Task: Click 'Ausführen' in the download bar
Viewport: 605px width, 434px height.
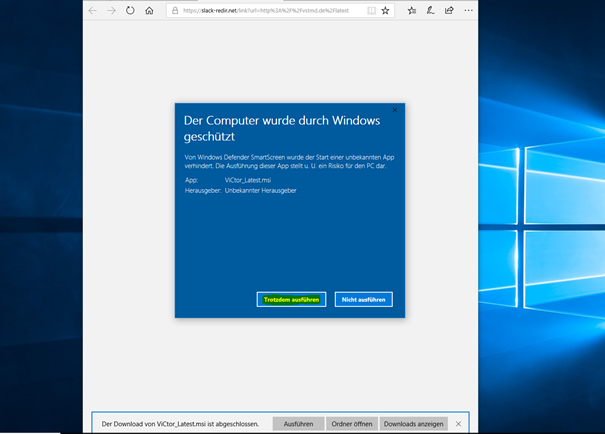Action: click(x=299, y=424)
